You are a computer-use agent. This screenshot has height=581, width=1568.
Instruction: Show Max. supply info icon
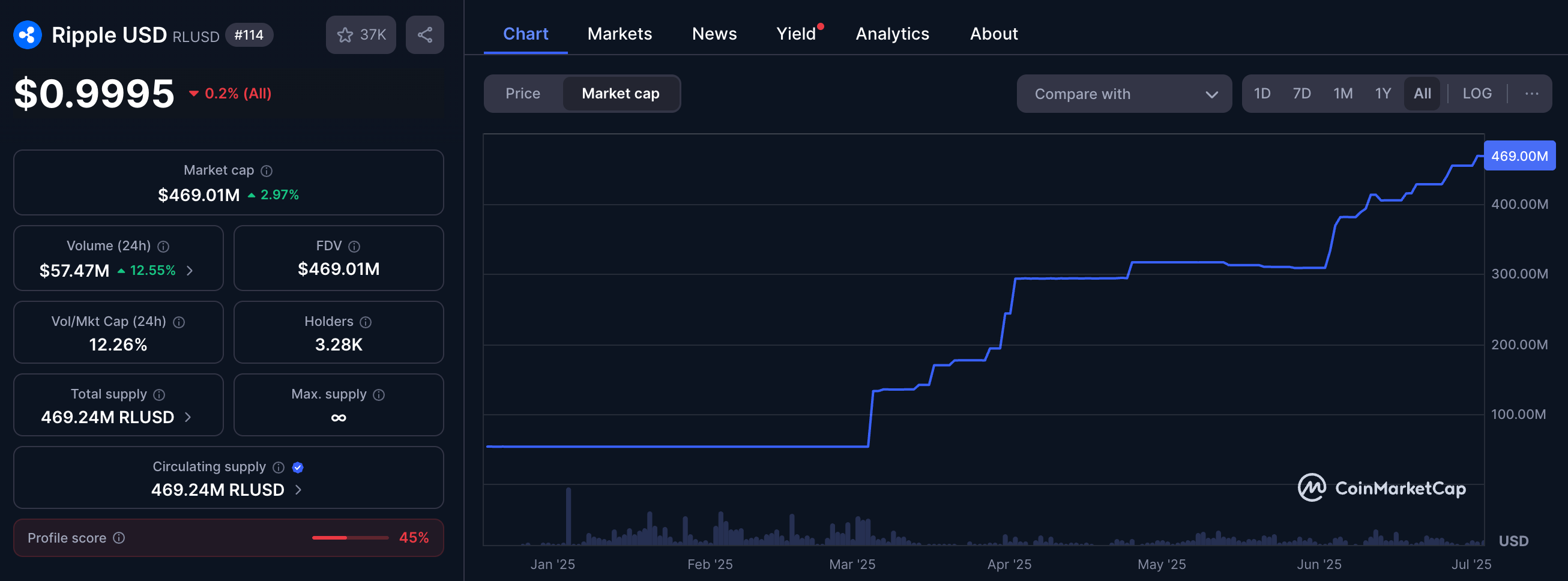[379, 395]
